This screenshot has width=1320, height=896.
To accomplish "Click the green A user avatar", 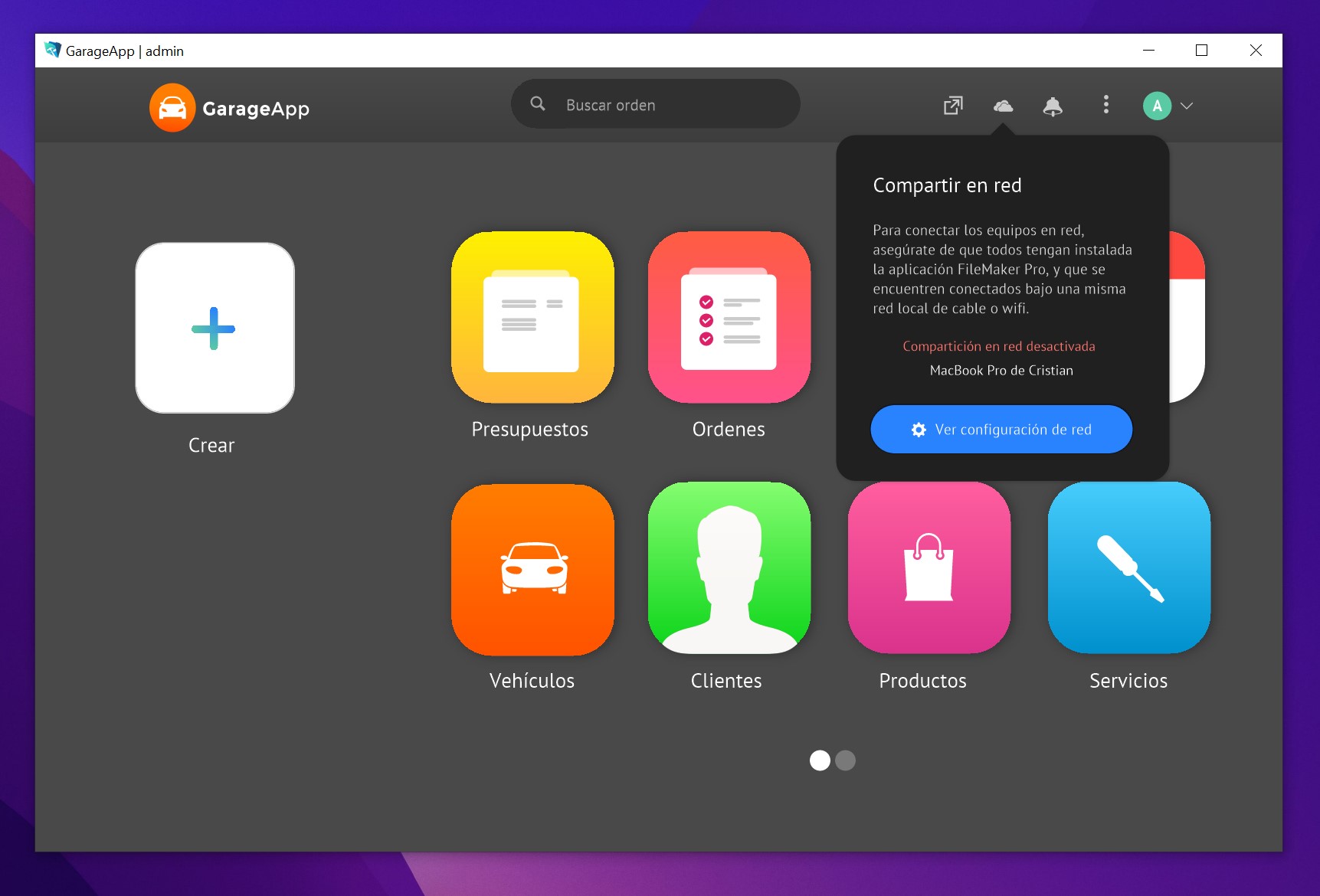I will (1157, 106).
